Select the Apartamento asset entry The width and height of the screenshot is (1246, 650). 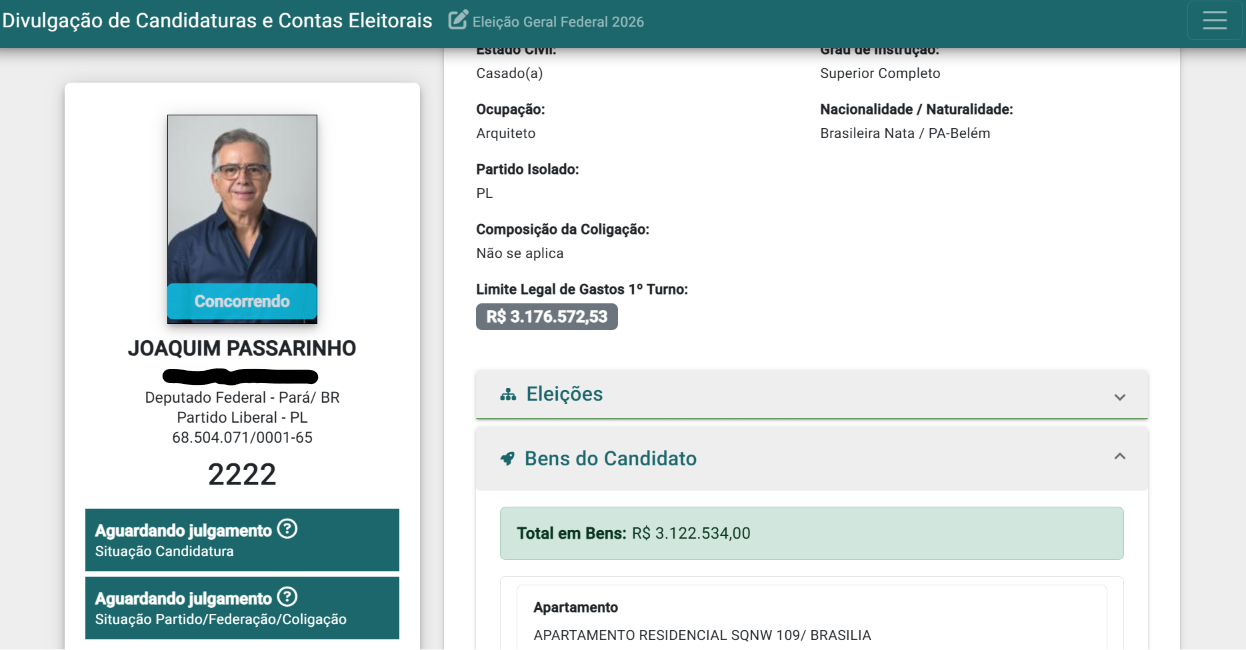tap(812, 618)
